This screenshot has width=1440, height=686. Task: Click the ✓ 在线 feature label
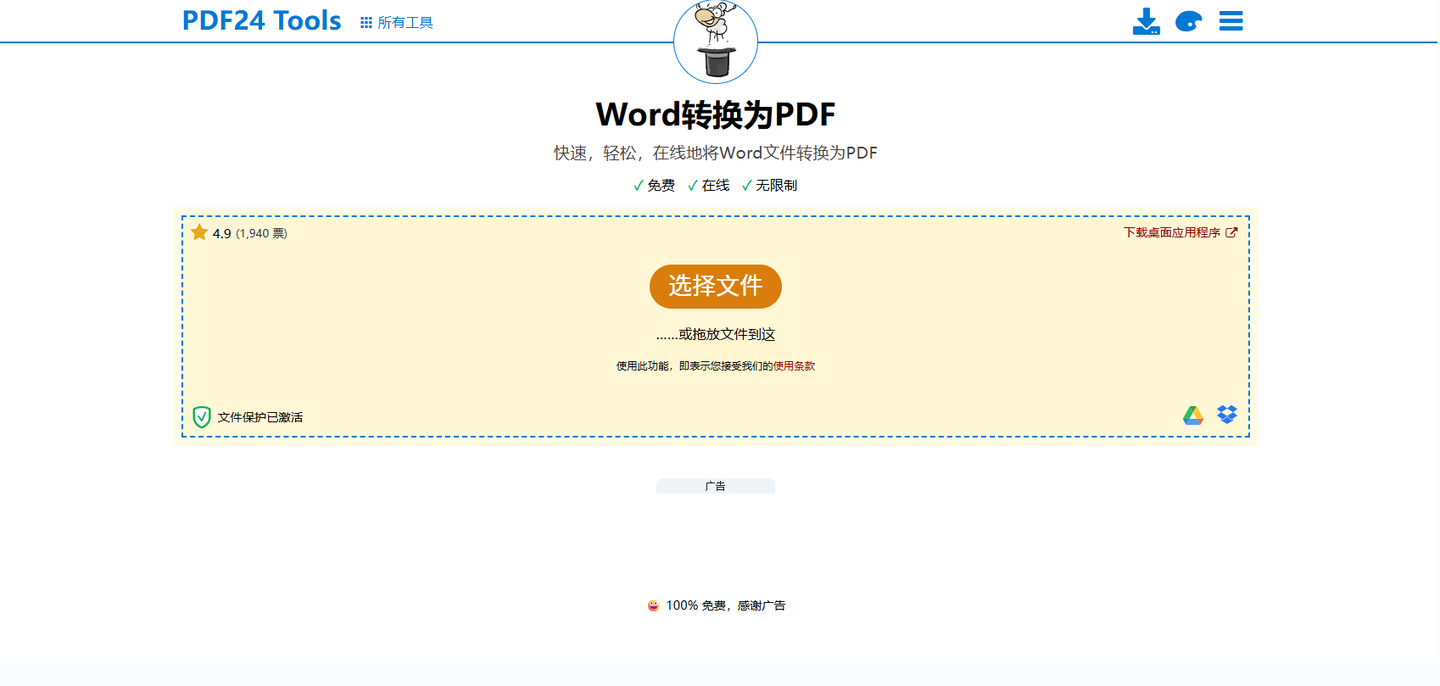pos(708,186)
